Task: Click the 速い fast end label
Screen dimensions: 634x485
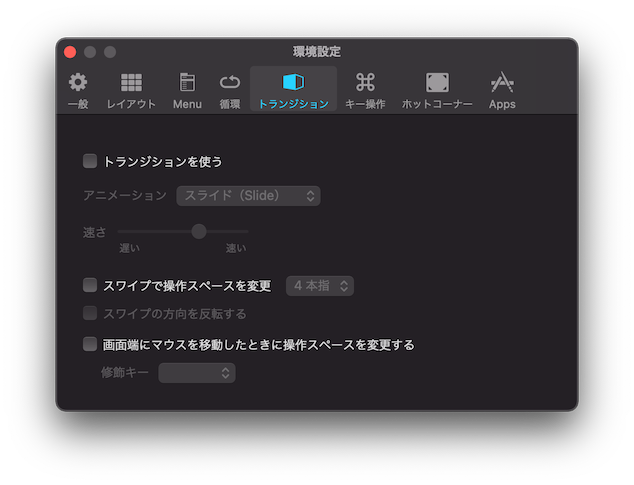Action: (236, 248)
